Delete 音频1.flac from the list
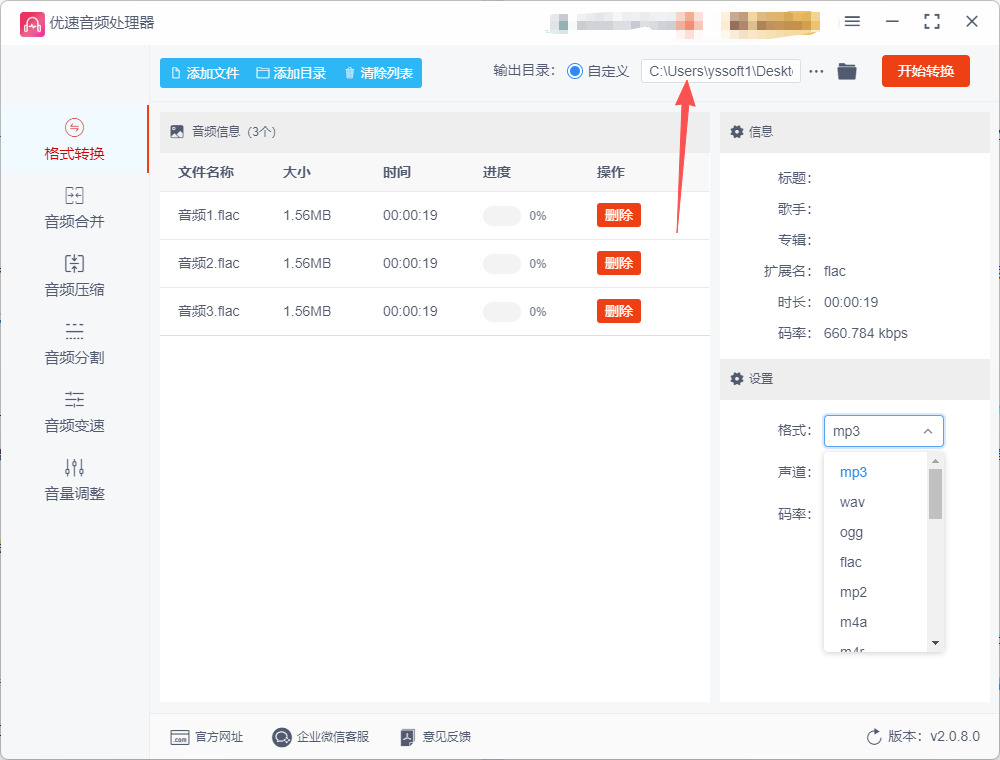 click(619, 216)
